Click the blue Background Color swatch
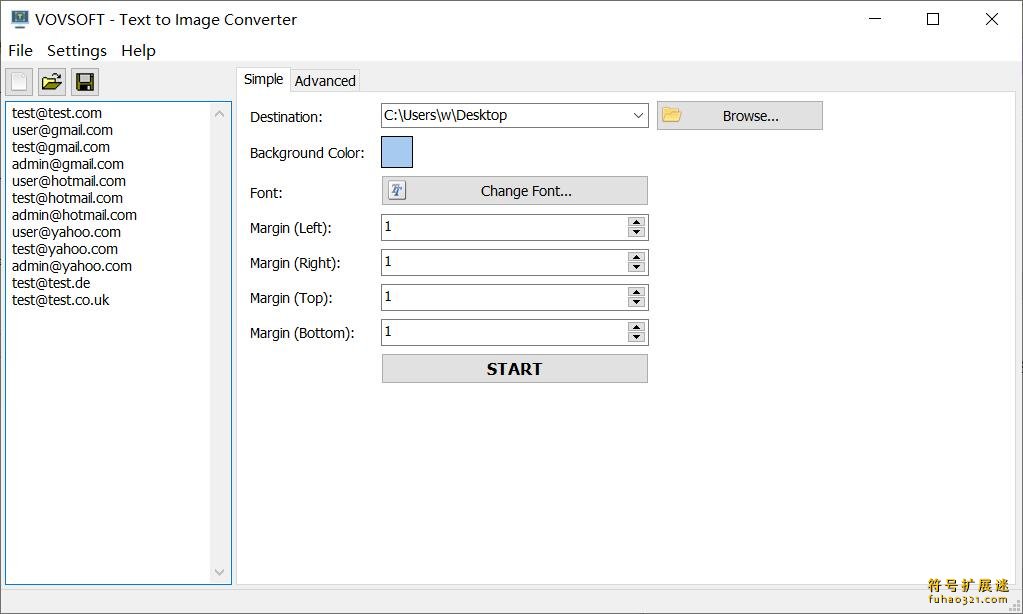 pos(396,152)
